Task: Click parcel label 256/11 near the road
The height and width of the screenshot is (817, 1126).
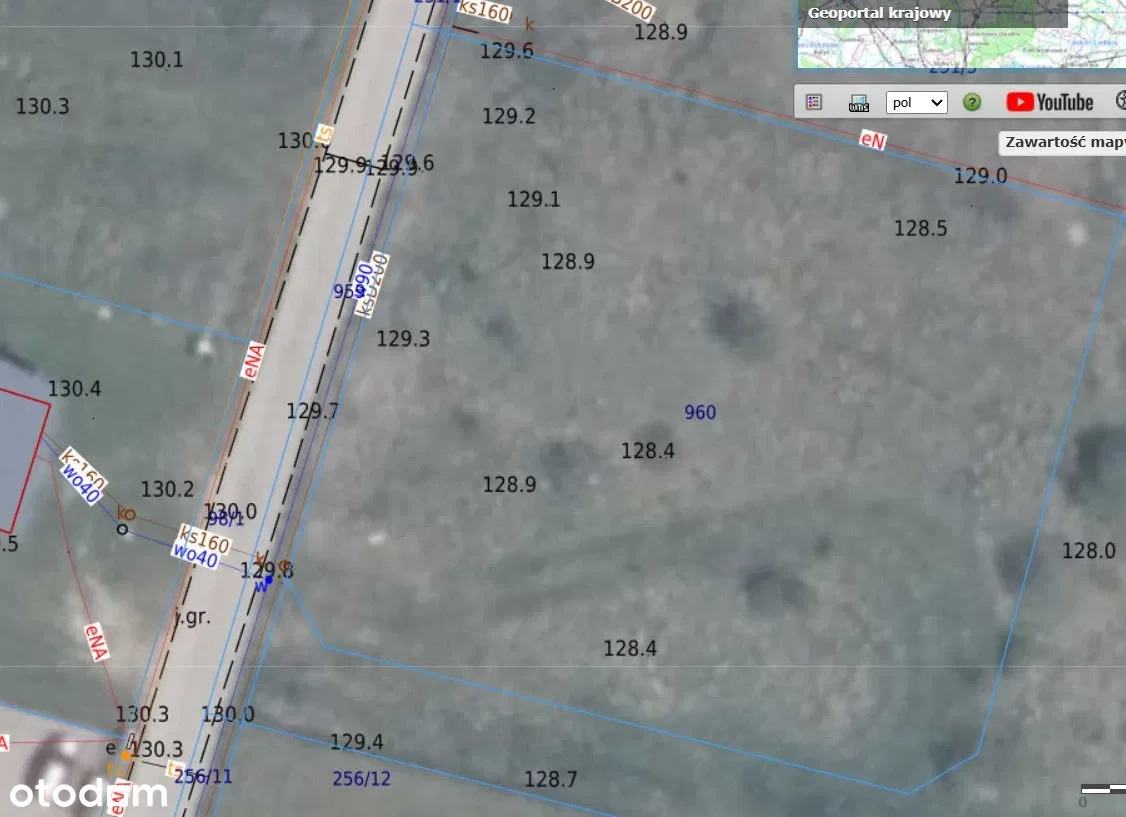Action: pyautogui.click(x=203, y=776)
